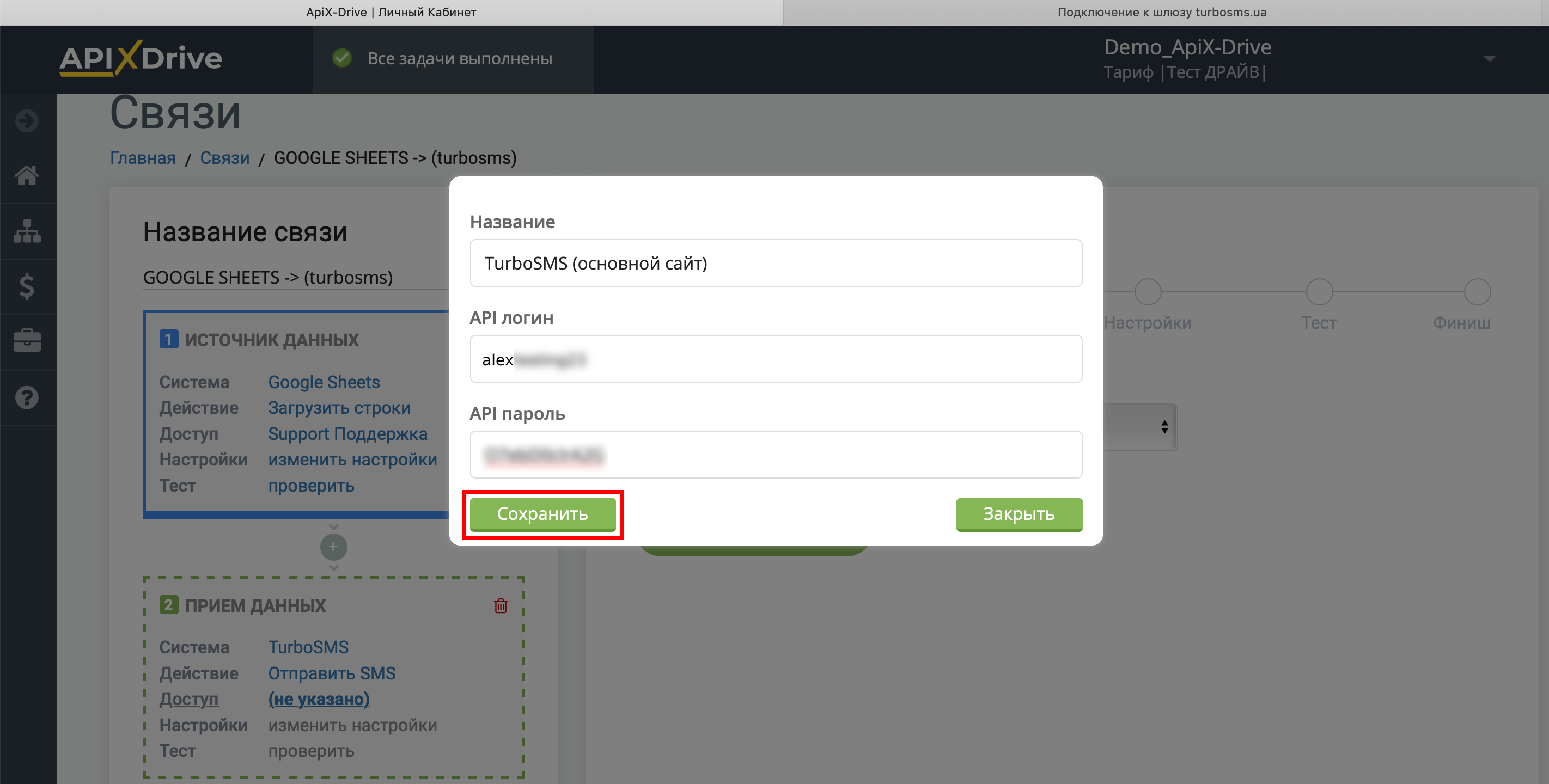This screenshot has width=1549, height=784.
Task: Click the Отправить SMS action link
Action: pos(332,673)
